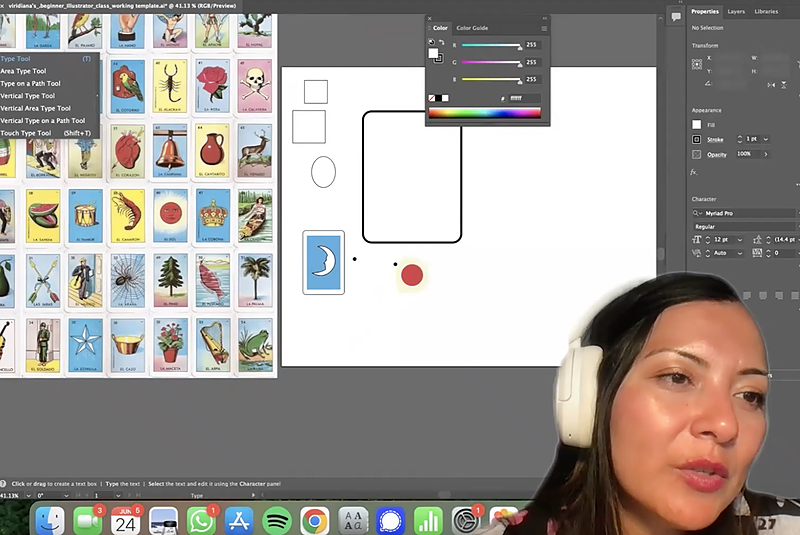Open the kerning Auto dropdown
Image resolution: width=800 pixels, height=535 pixels.
point(740,253)
